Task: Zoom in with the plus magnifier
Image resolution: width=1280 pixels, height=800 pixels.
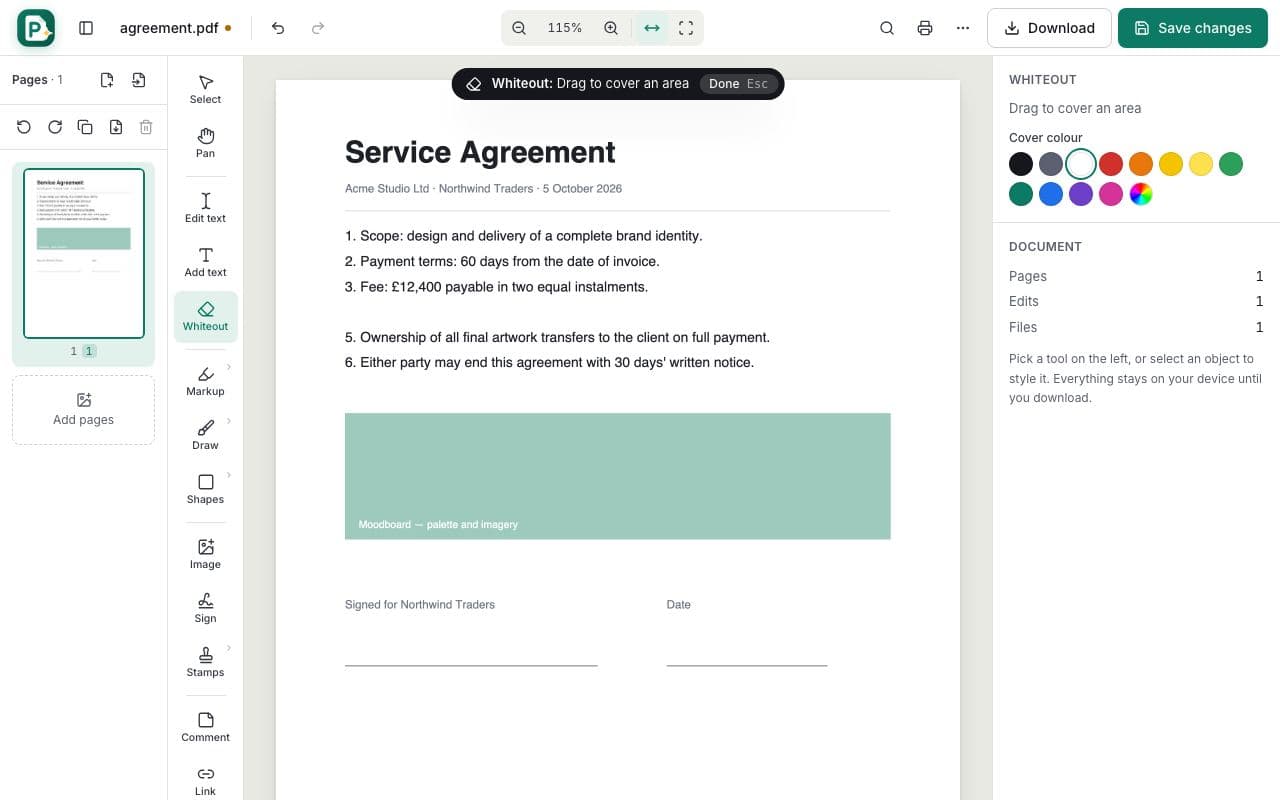Action: [611, 28]
